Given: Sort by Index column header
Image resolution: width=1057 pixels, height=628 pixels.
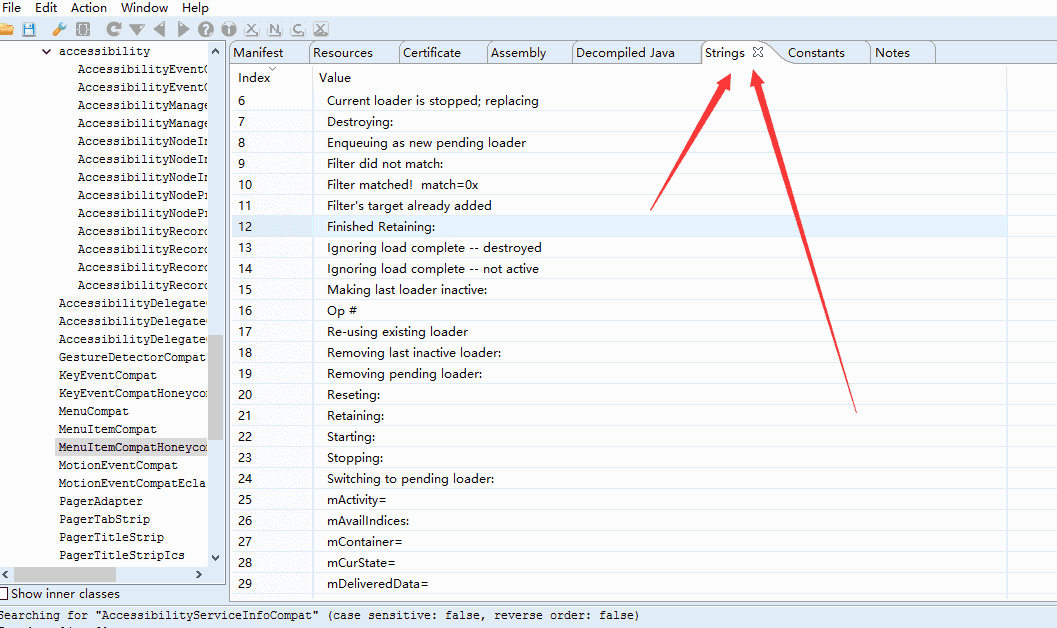Looking at the screenshot, I should (255, 77).
